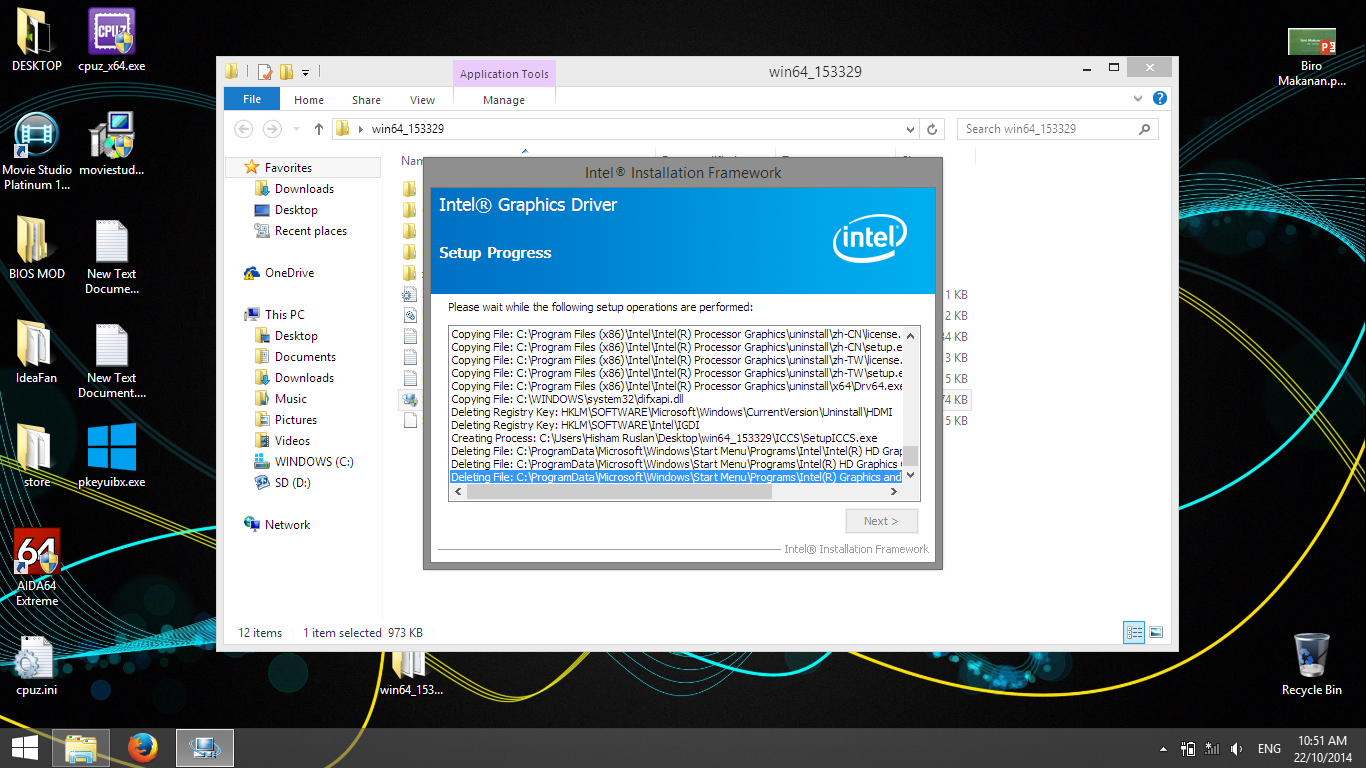Switch to large icons view in status bar
Viewport: 1366px width, 768px height.
tap(1156, 632)
